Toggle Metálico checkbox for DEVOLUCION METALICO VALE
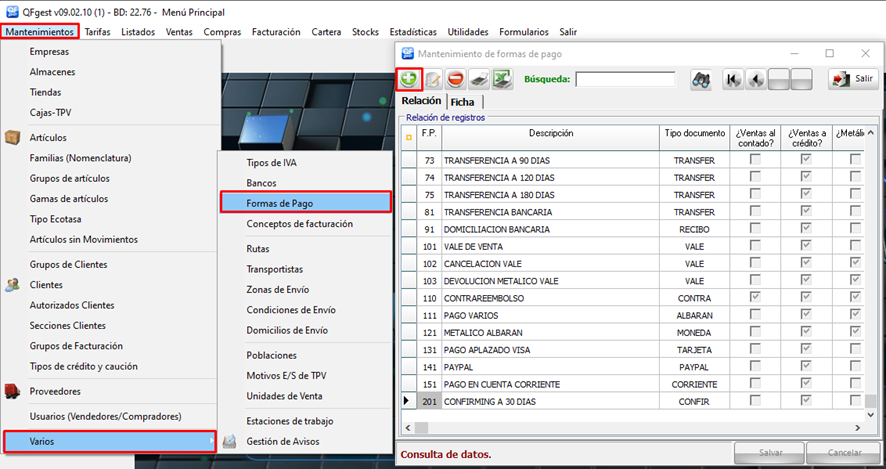Viewport: 886px width, 469px height. click(856, 280)
